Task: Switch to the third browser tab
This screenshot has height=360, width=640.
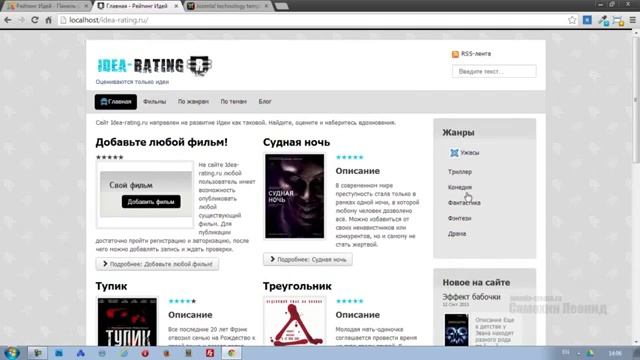Action: click(x=229, y=6)
